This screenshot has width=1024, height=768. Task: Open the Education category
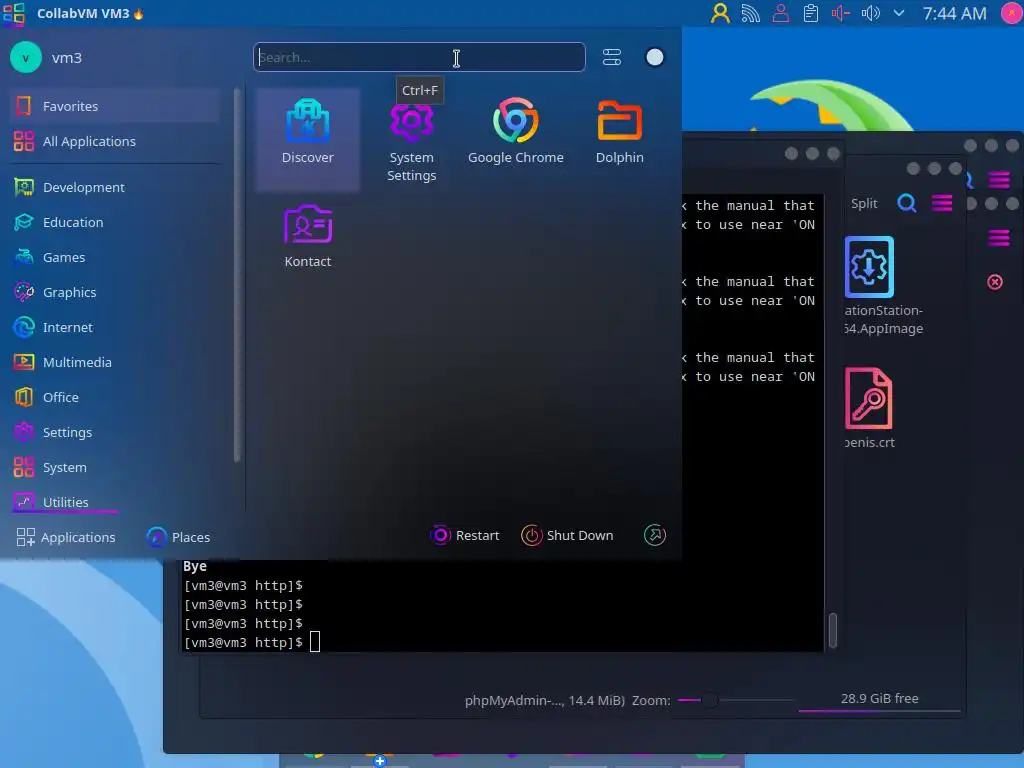coord(114,222)
